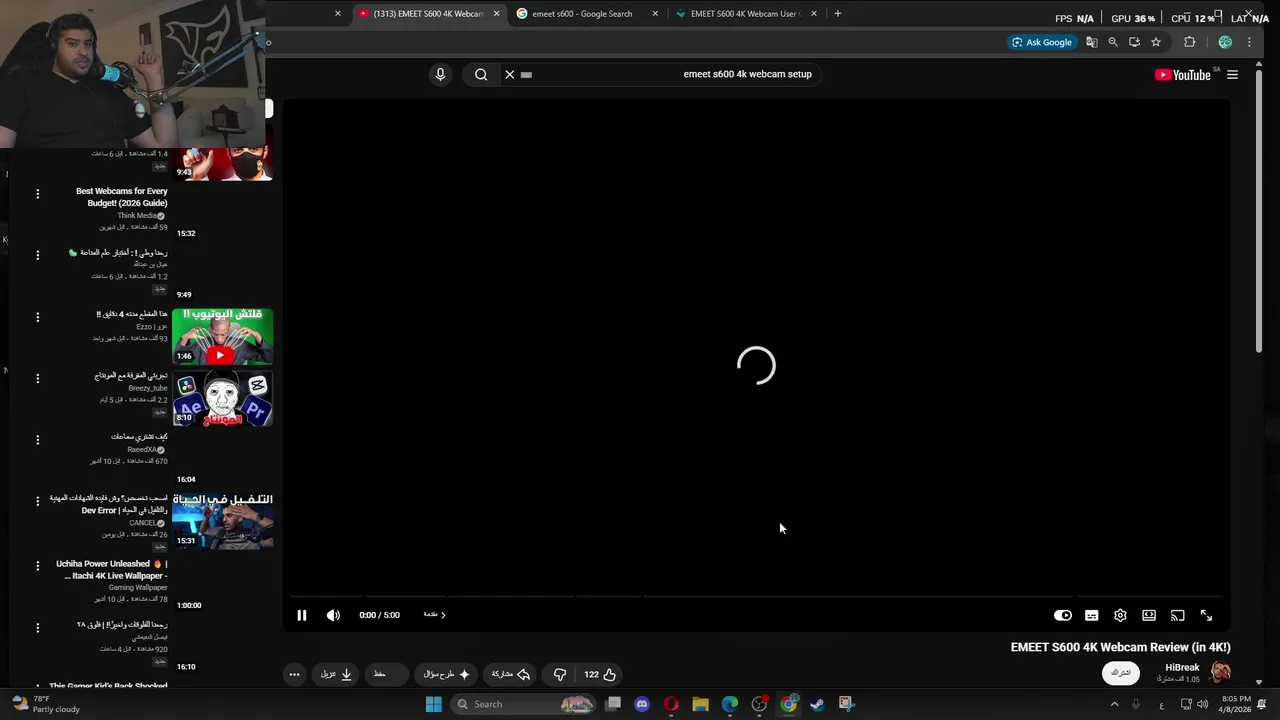The image size is (1280, 720).
Task: Search with voice microphone icon
Action: click(x=440, y=74)
